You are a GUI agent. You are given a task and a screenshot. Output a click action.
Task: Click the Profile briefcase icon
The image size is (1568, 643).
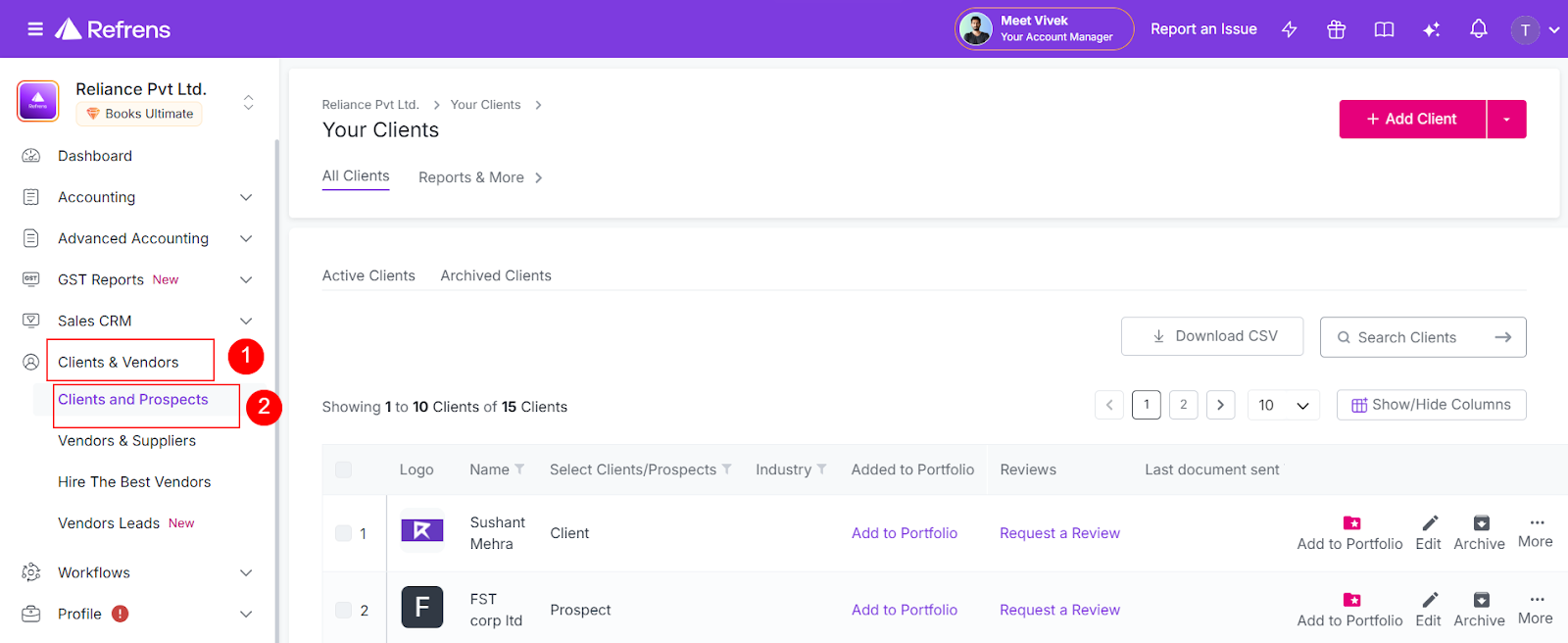(31, 614)
